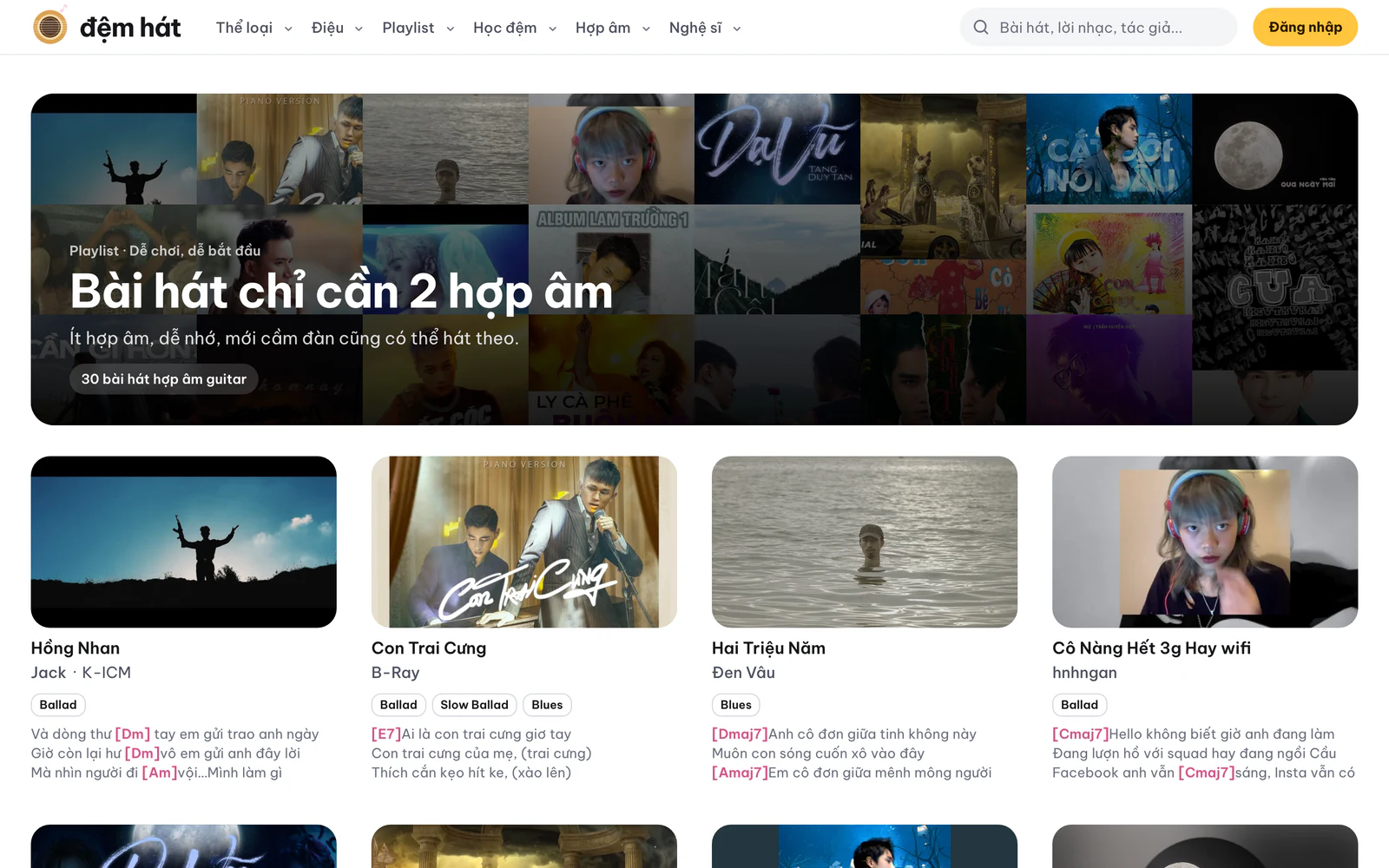Expand the Thể loại dropdown menu

[253, 28]
